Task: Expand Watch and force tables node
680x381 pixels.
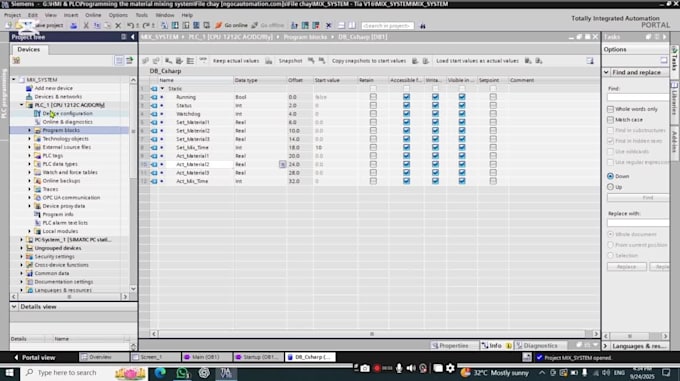Action: (29, 172)
